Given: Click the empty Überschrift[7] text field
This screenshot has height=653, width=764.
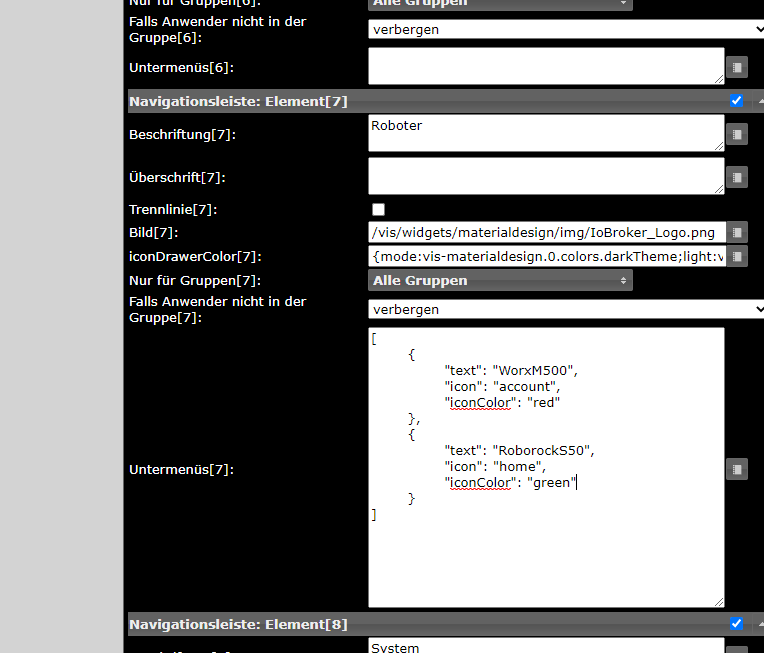Looking at the screenshot, I should [546, 176].
